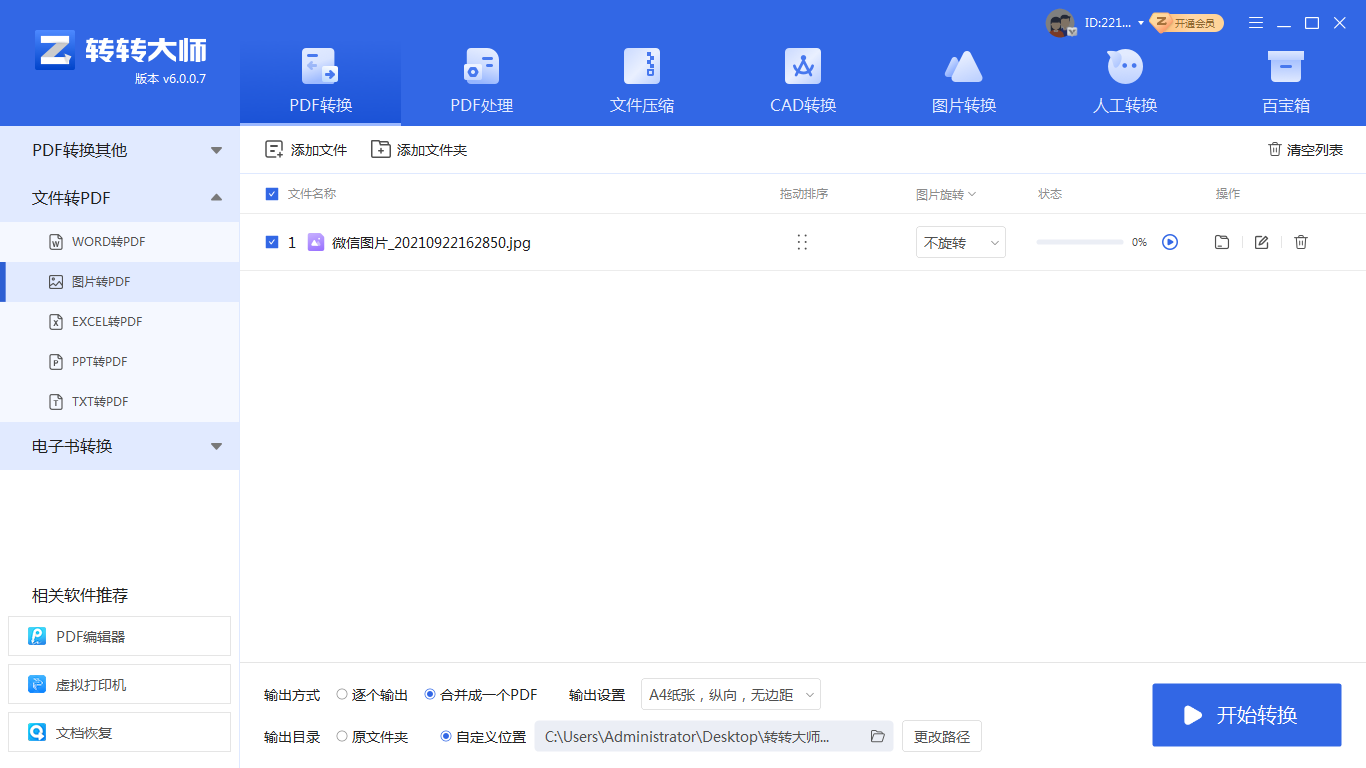
Task: Open the PDF转换 module
Action: point(319,80)
